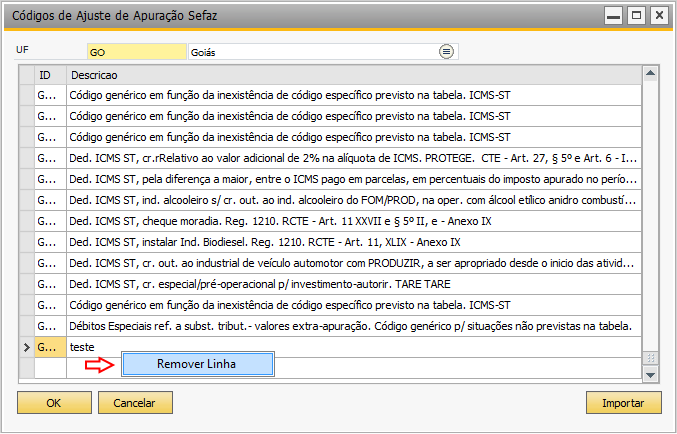Image resolution: width=677 pixels, height=434 pixels.
Task: Click the vertical scrollbar grip handle
Action: pos(650,358)
